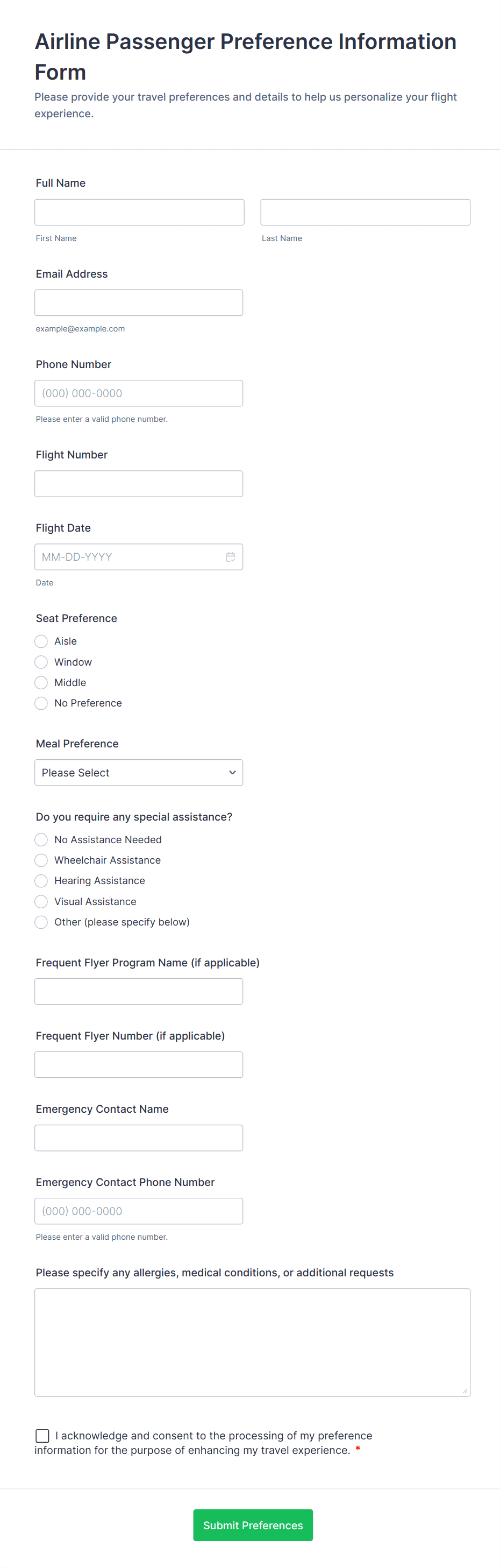Click the Email Address input field

tap(139, 302)
